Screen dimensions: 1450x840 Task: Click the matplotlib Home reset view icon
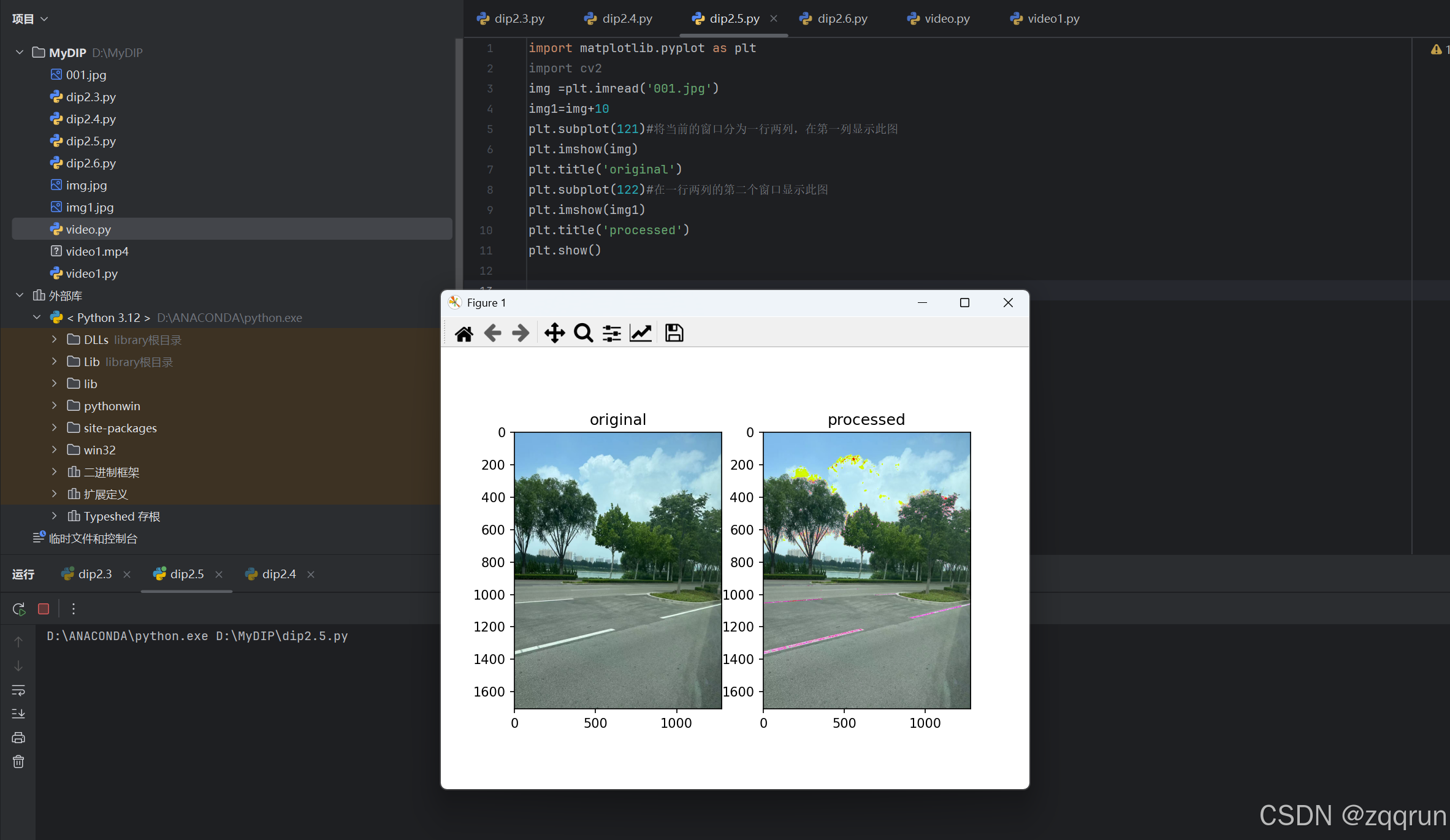464,333
